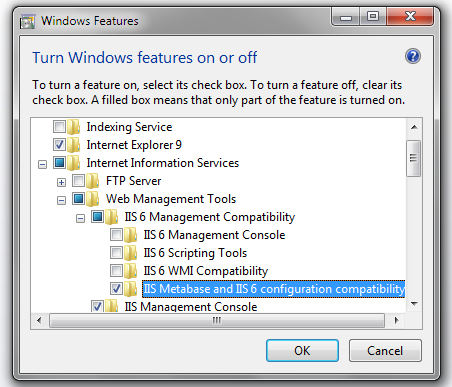Click the Windows Features title bar icon
This screenshot has width=452, height=387.
(x=27, y=21)
